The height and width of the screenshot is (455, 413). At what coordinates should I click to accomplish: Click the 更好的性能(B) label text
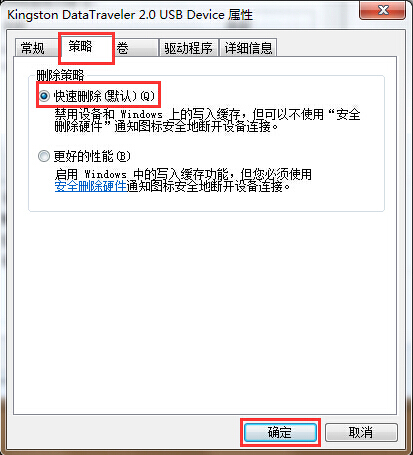(92, 156)
